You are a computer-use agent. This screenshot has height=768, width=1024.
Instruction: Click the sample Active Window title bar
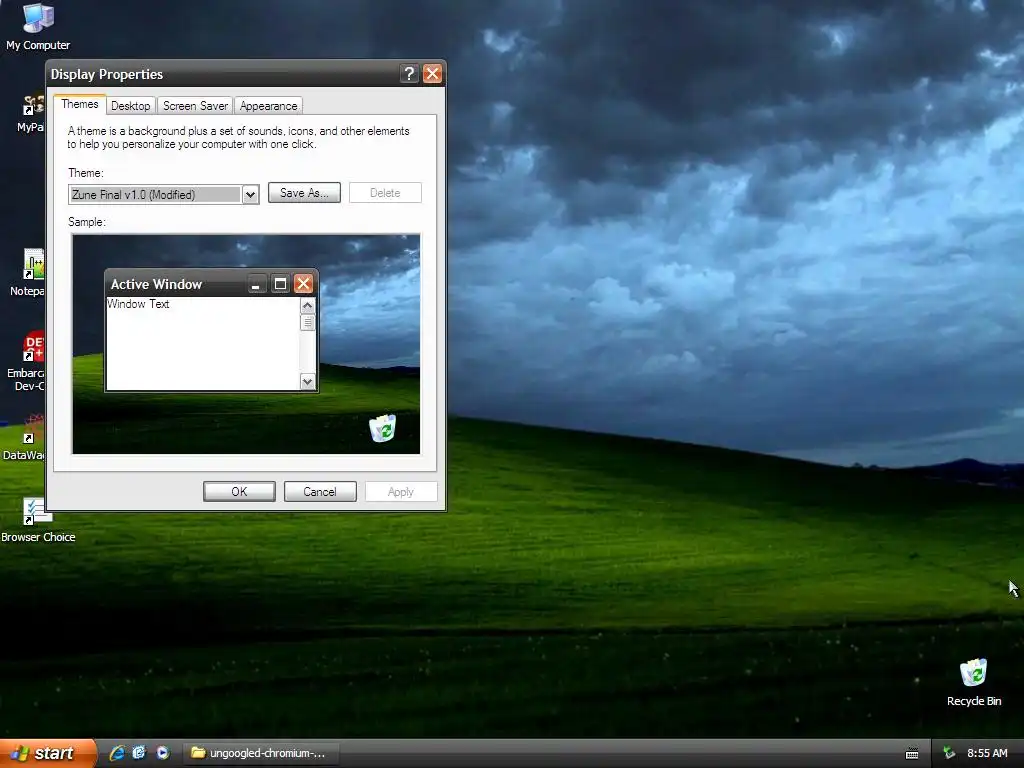pos(176,284)
